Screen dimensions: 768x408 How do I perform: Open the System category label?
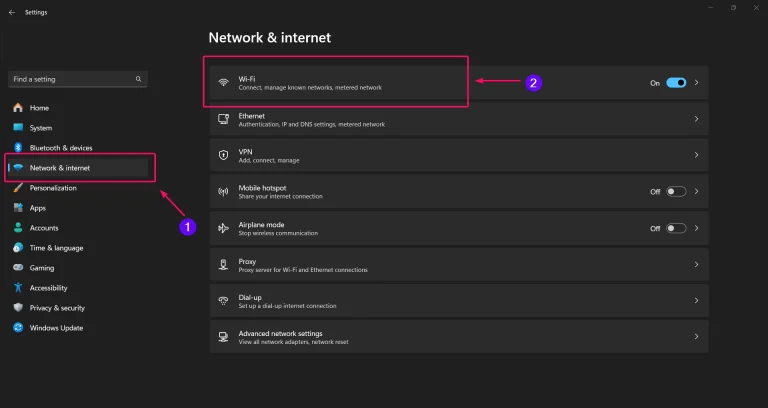[41, 128]
